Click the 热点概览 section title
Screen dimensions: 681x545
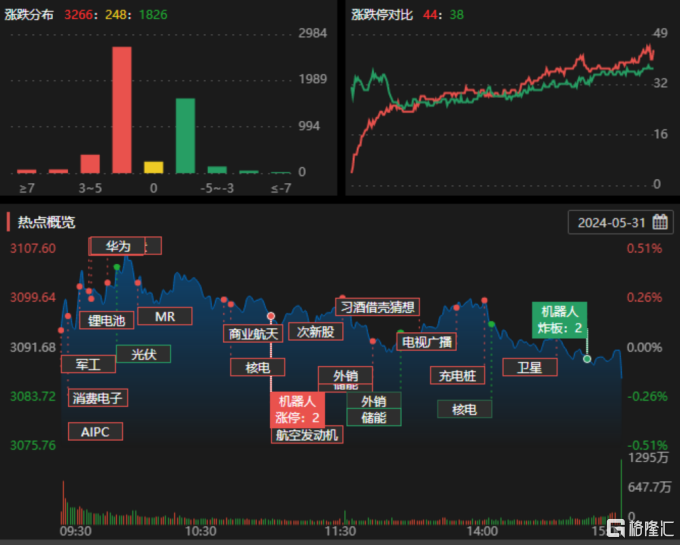46,222
